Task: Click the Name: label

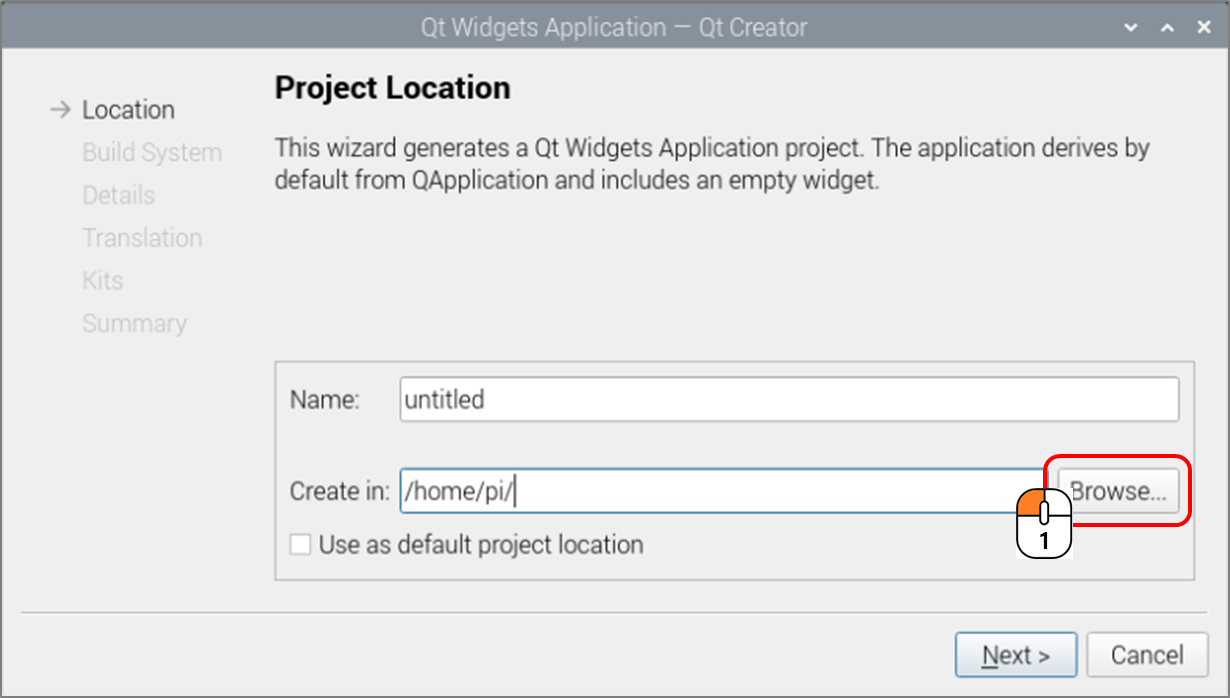Action: pos(324,400)
